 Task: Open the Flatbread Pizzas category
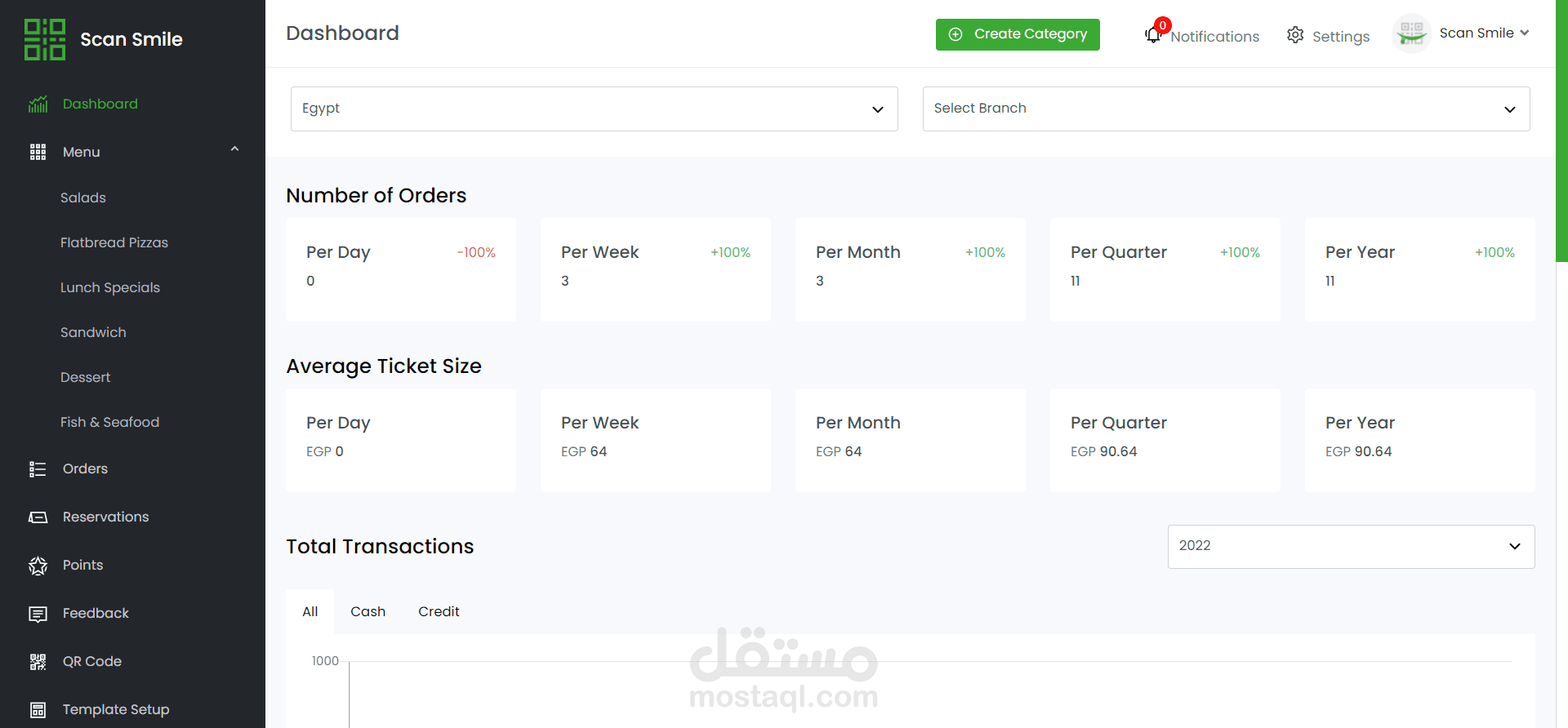(114, 242)
